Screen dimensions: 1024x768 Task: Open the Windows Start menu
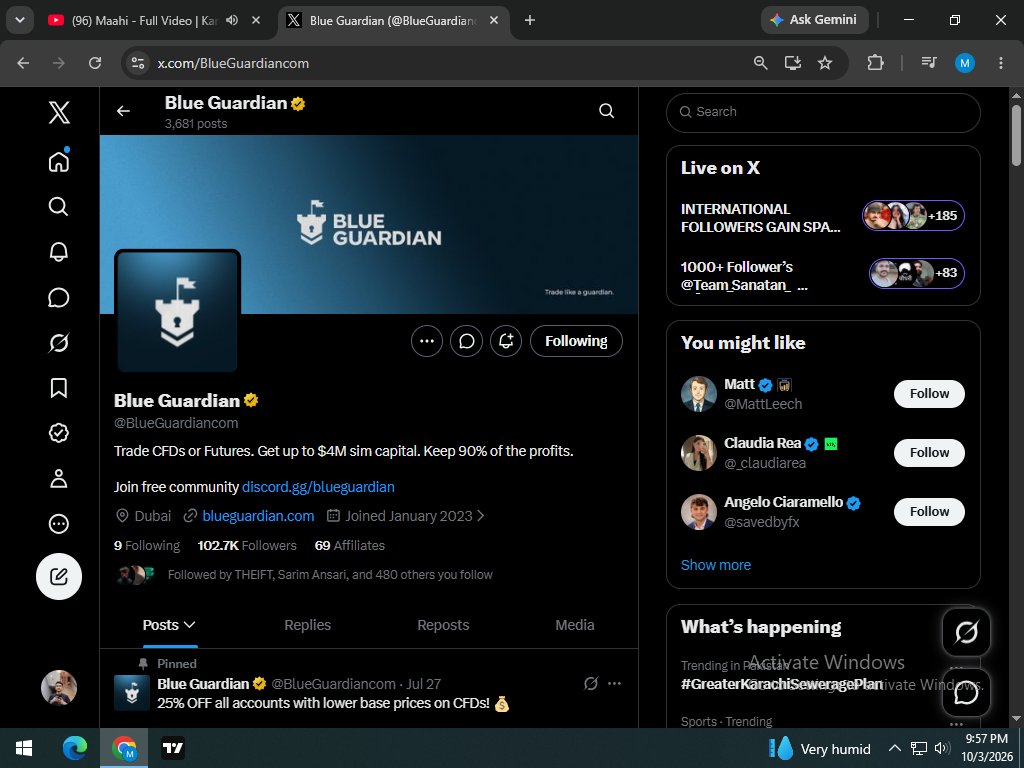coord(24,748)
